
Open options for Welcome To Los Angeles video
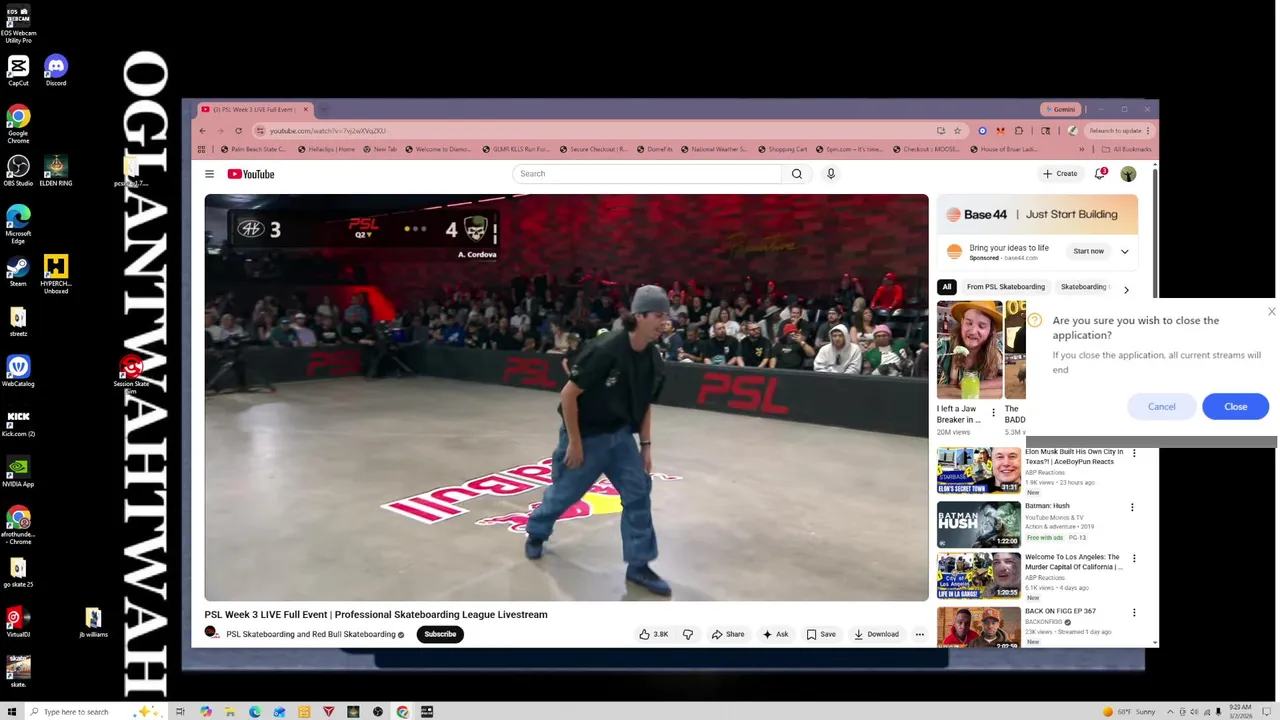[1133, 559]
